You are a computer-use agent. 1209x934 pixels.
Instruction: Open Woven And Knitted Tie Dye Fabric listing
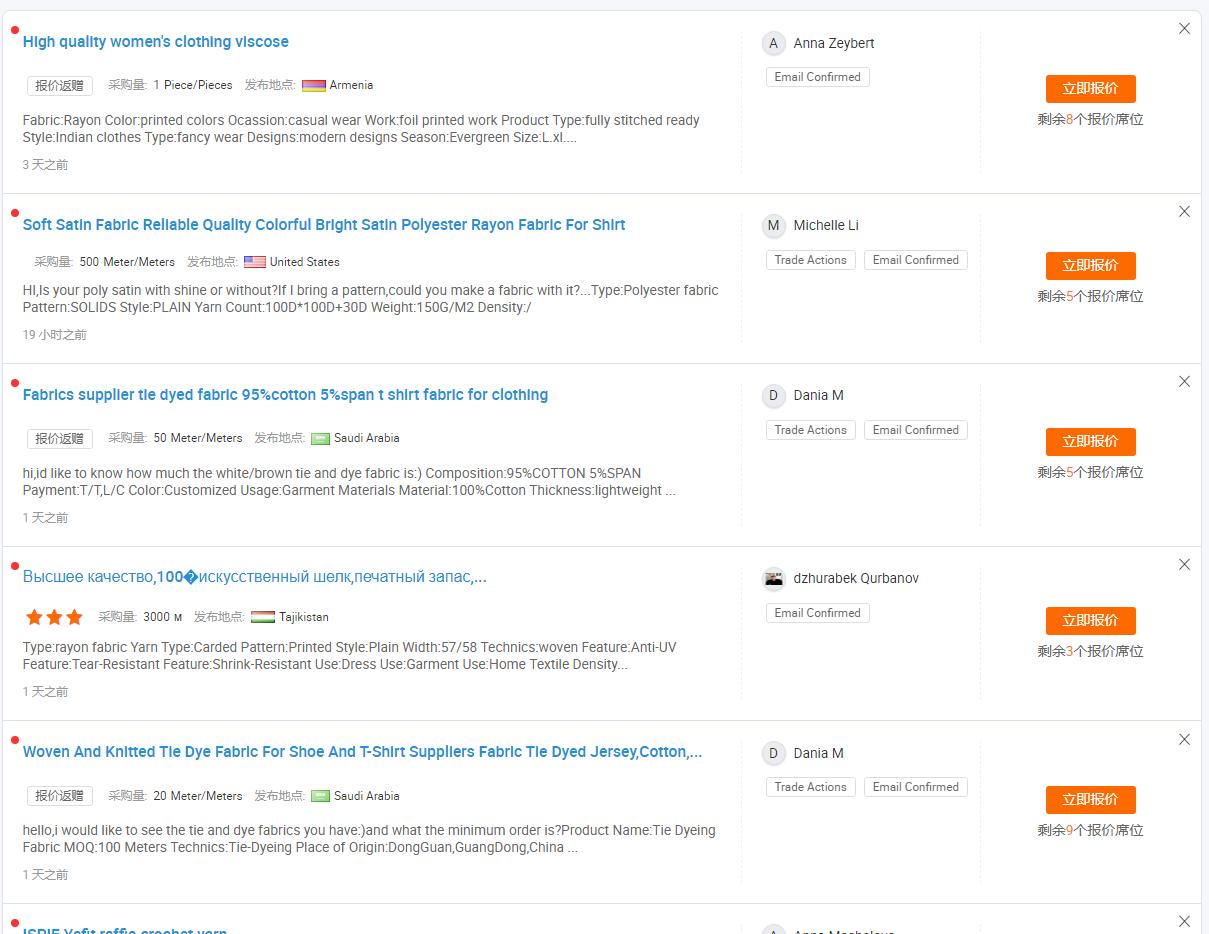coord(362,752)
